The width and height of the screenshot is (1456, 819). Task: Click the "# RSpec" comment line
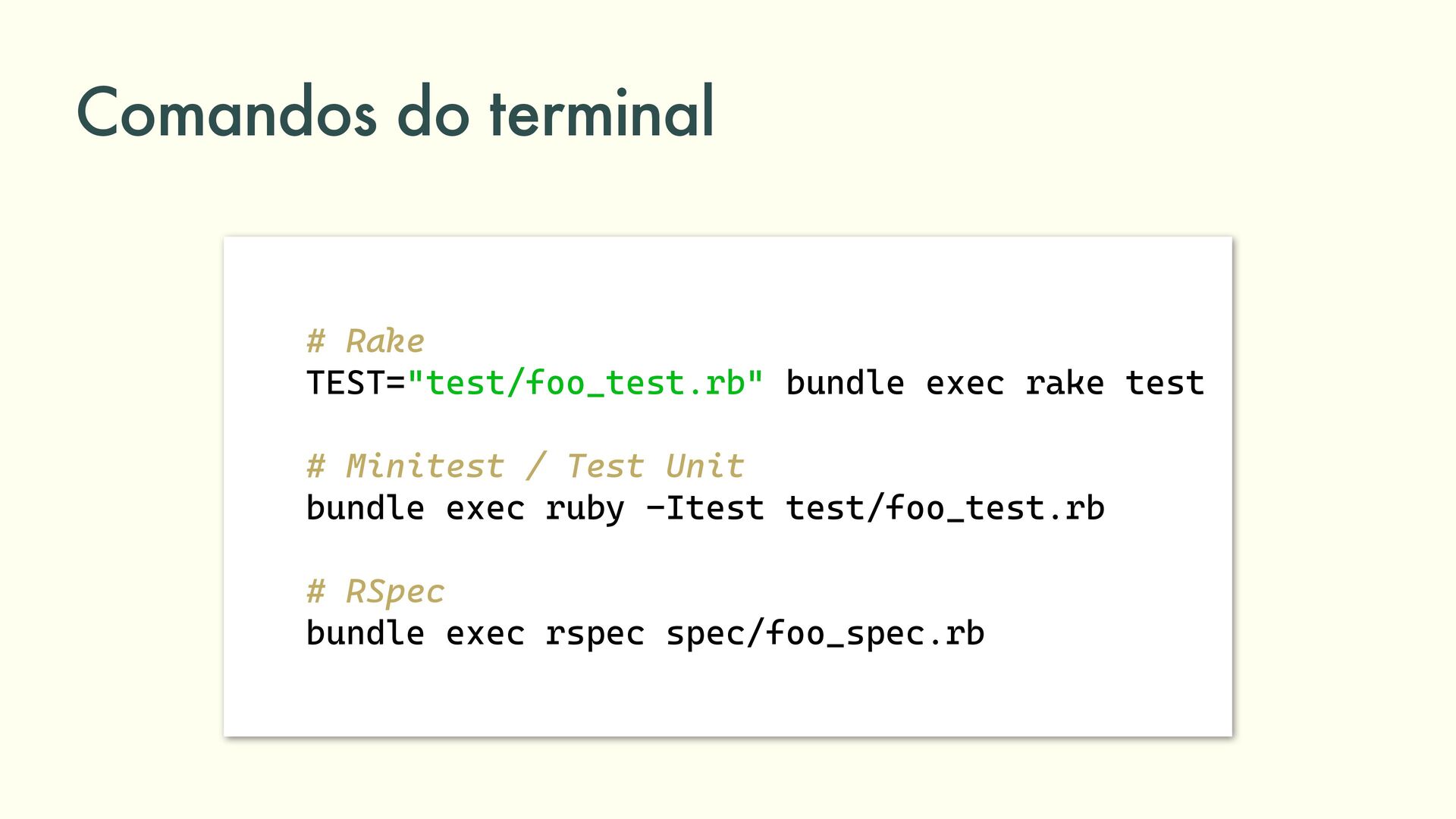point(375,591)
